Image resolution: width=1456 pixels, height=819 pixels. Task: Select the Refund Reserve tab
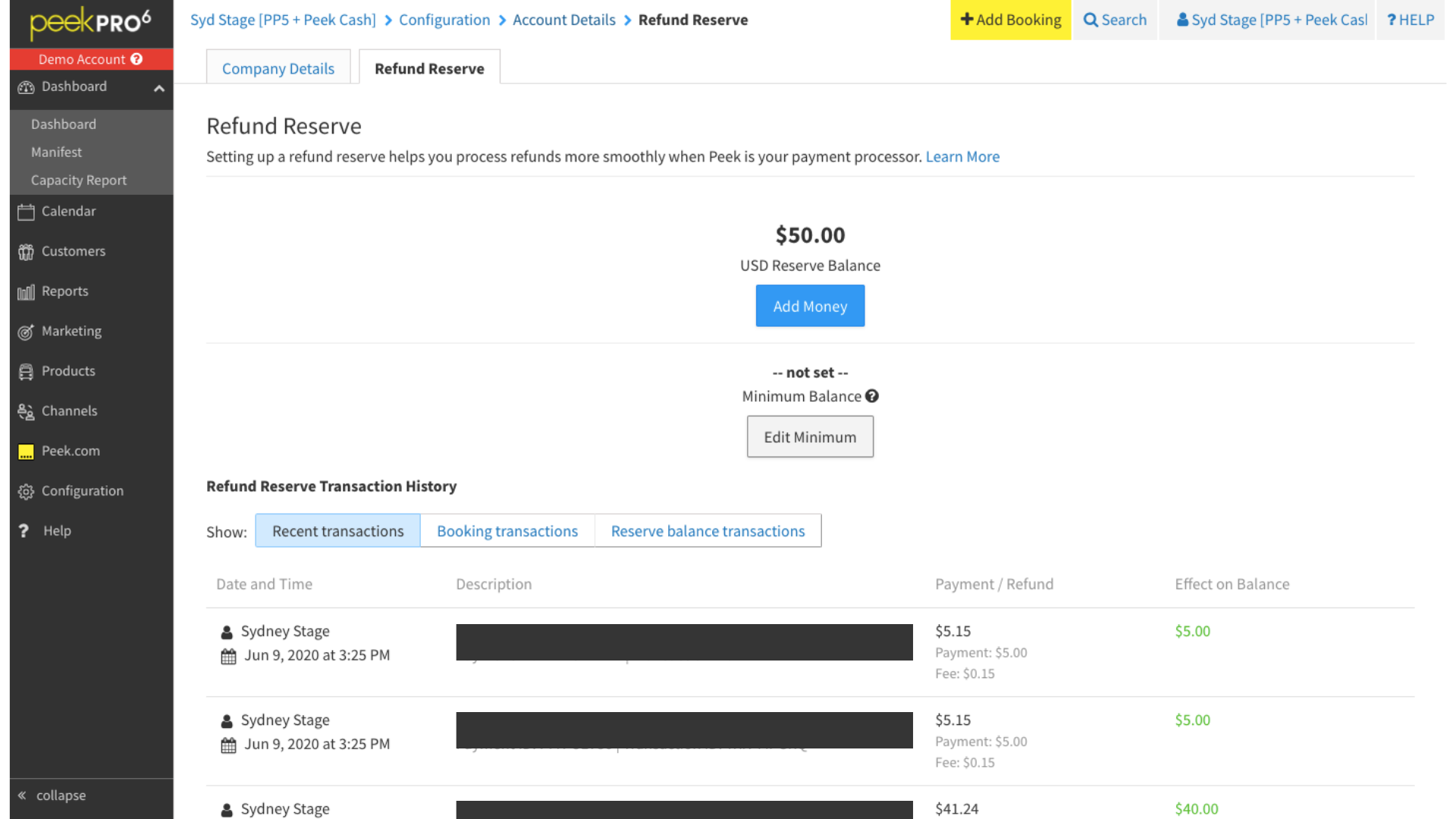(429, 68)
